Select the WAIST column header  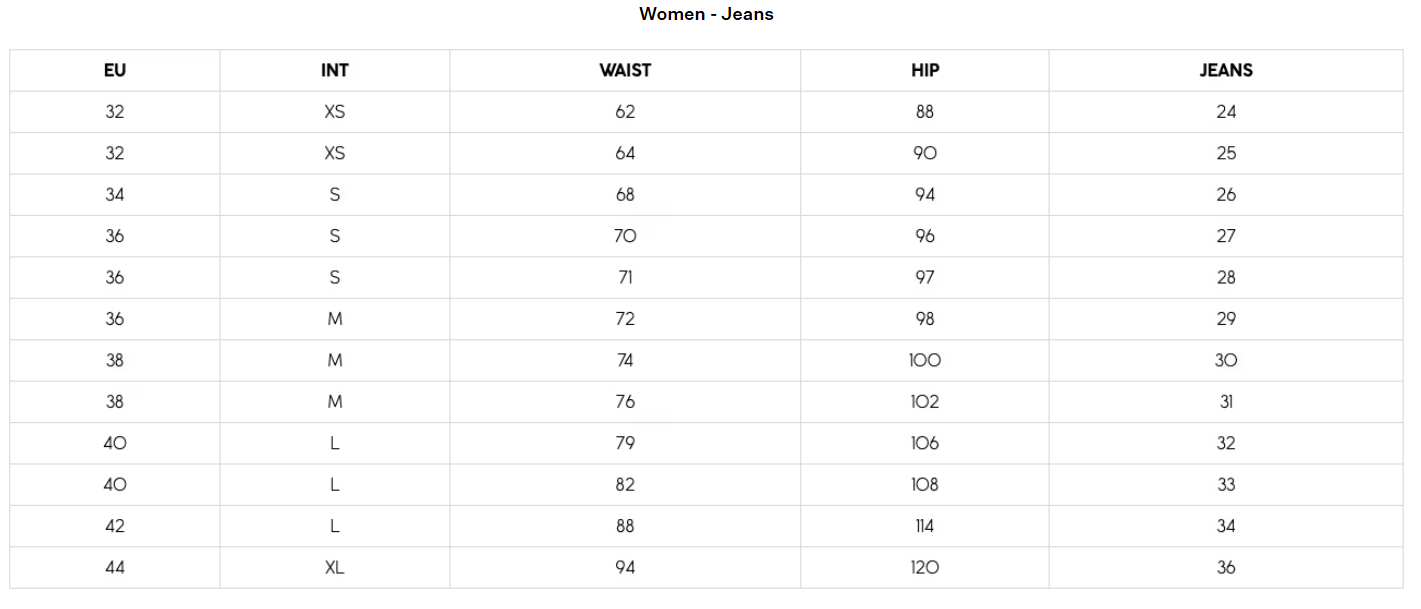click(625, 70)
